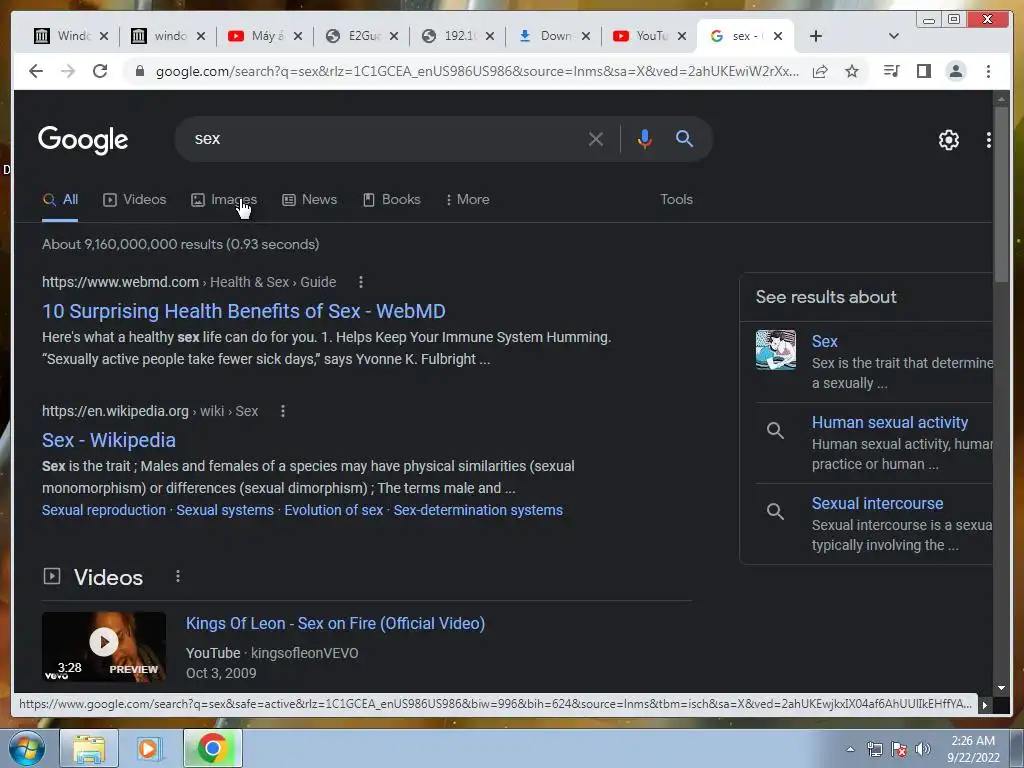Viewport: 1024px width, 768px height.
Task: Click the browser forward arrow
Action: 68,71
